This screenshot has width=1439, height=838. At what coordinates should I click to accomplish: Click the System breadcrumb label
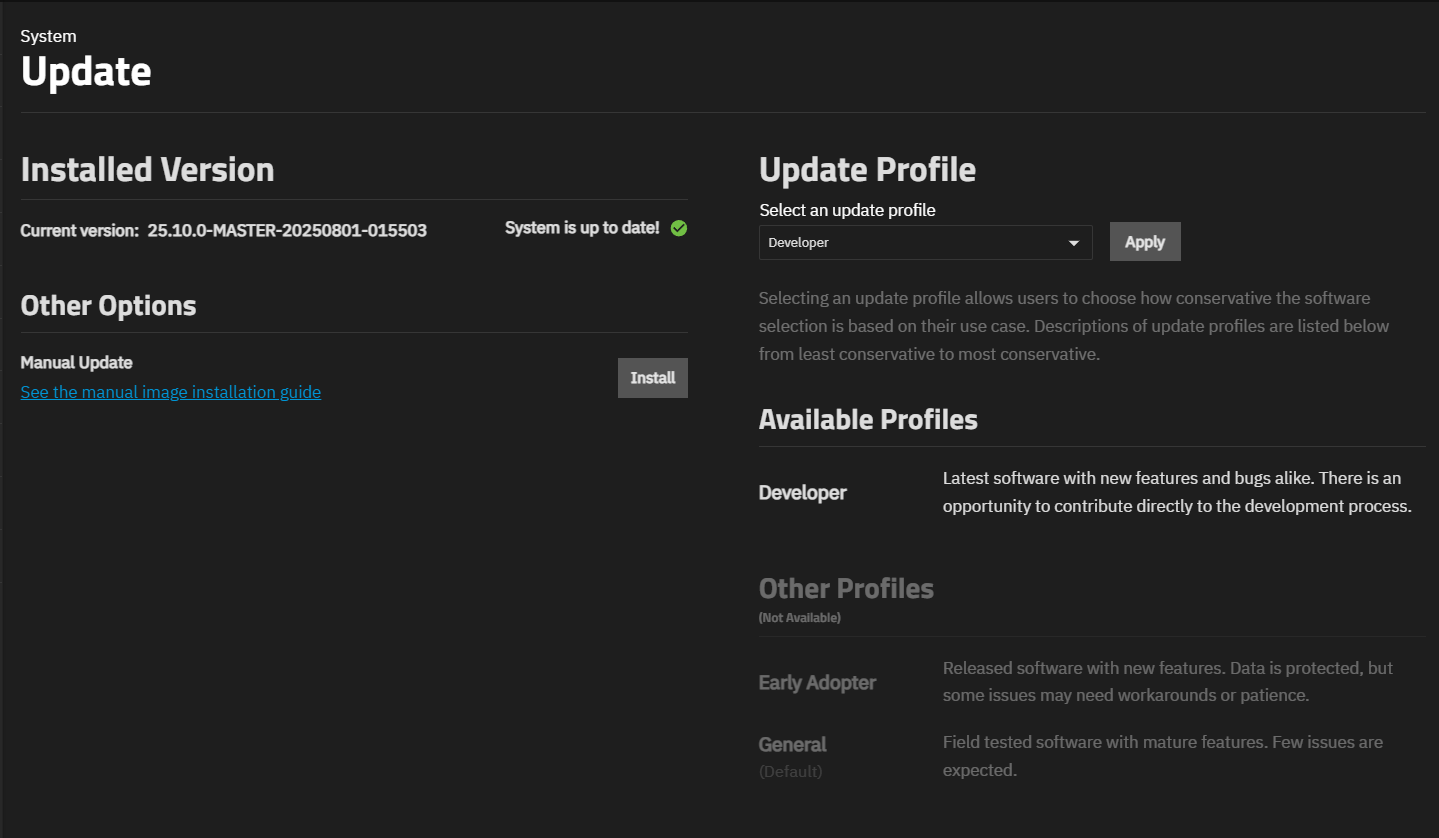click(x=48, y=36)
